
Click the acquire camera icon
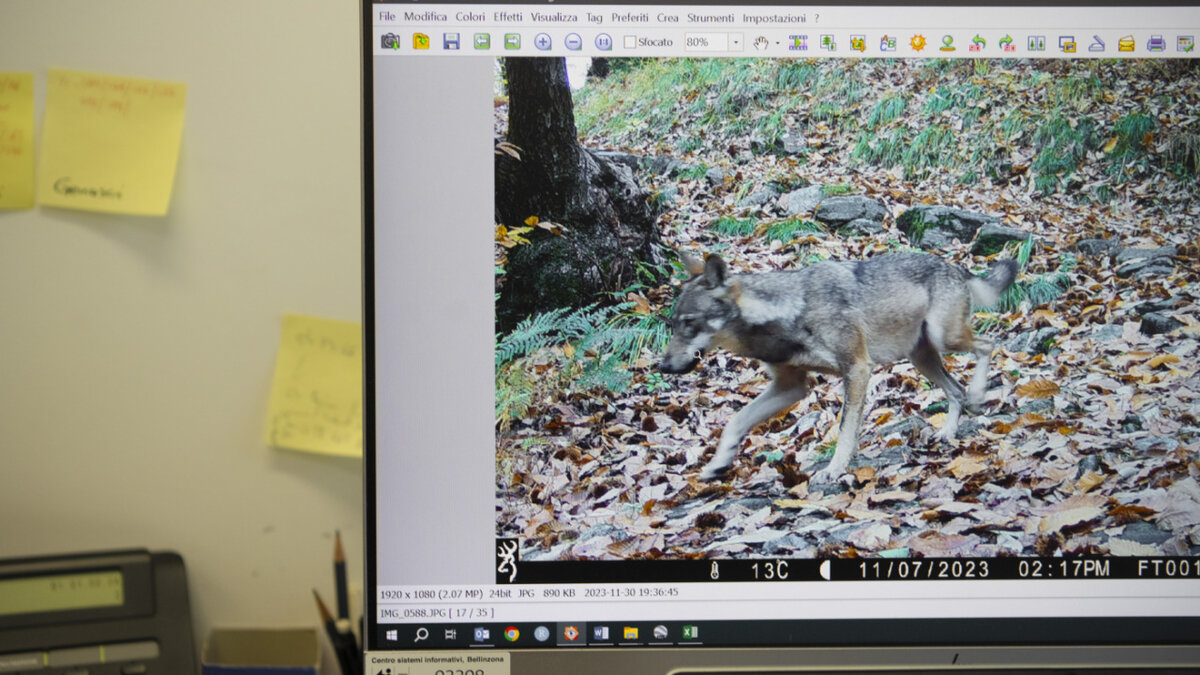[x=390, y=41]
